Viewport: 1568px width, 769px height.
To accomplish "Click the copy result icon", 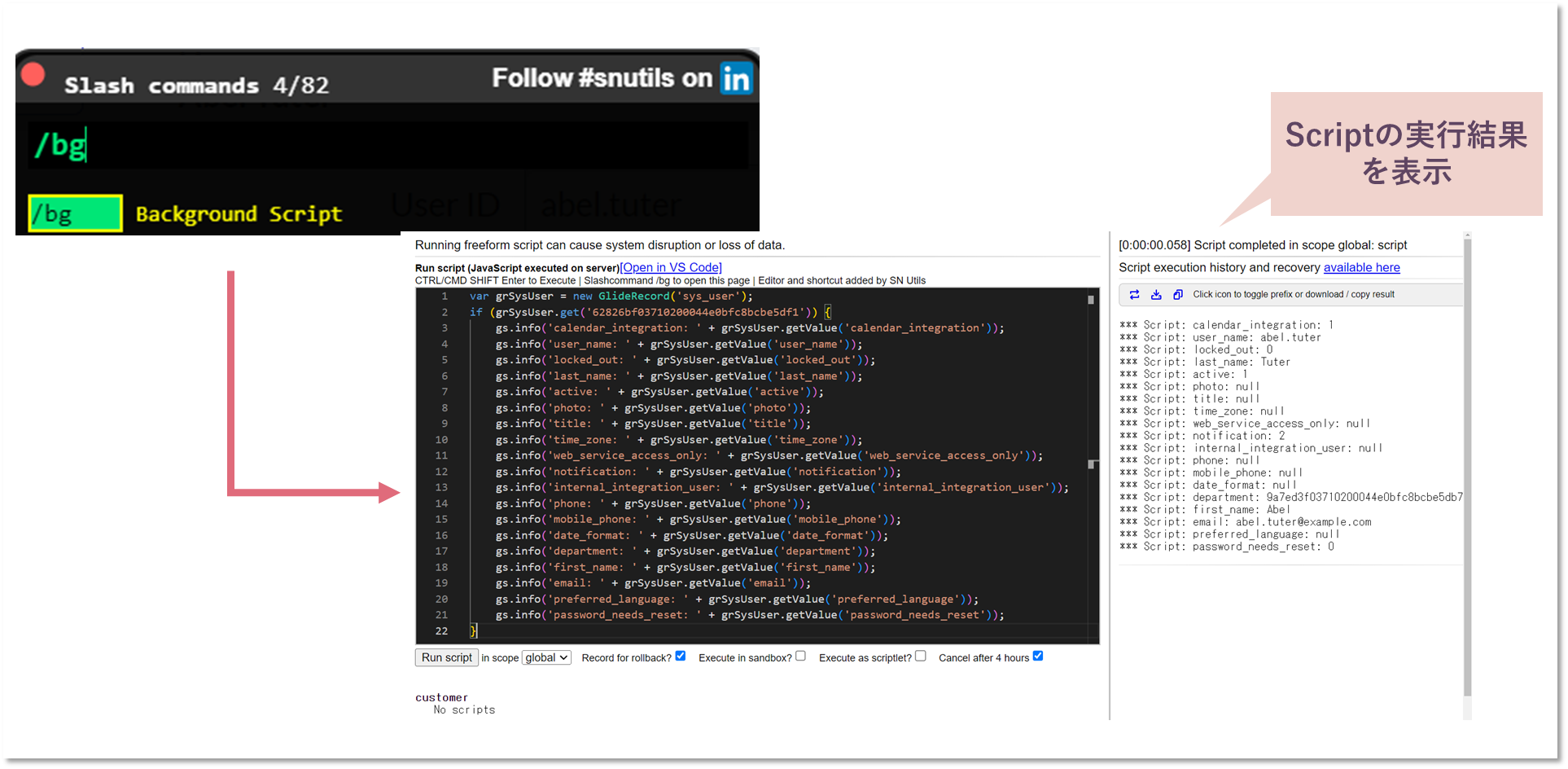I will coord(1177,295).
